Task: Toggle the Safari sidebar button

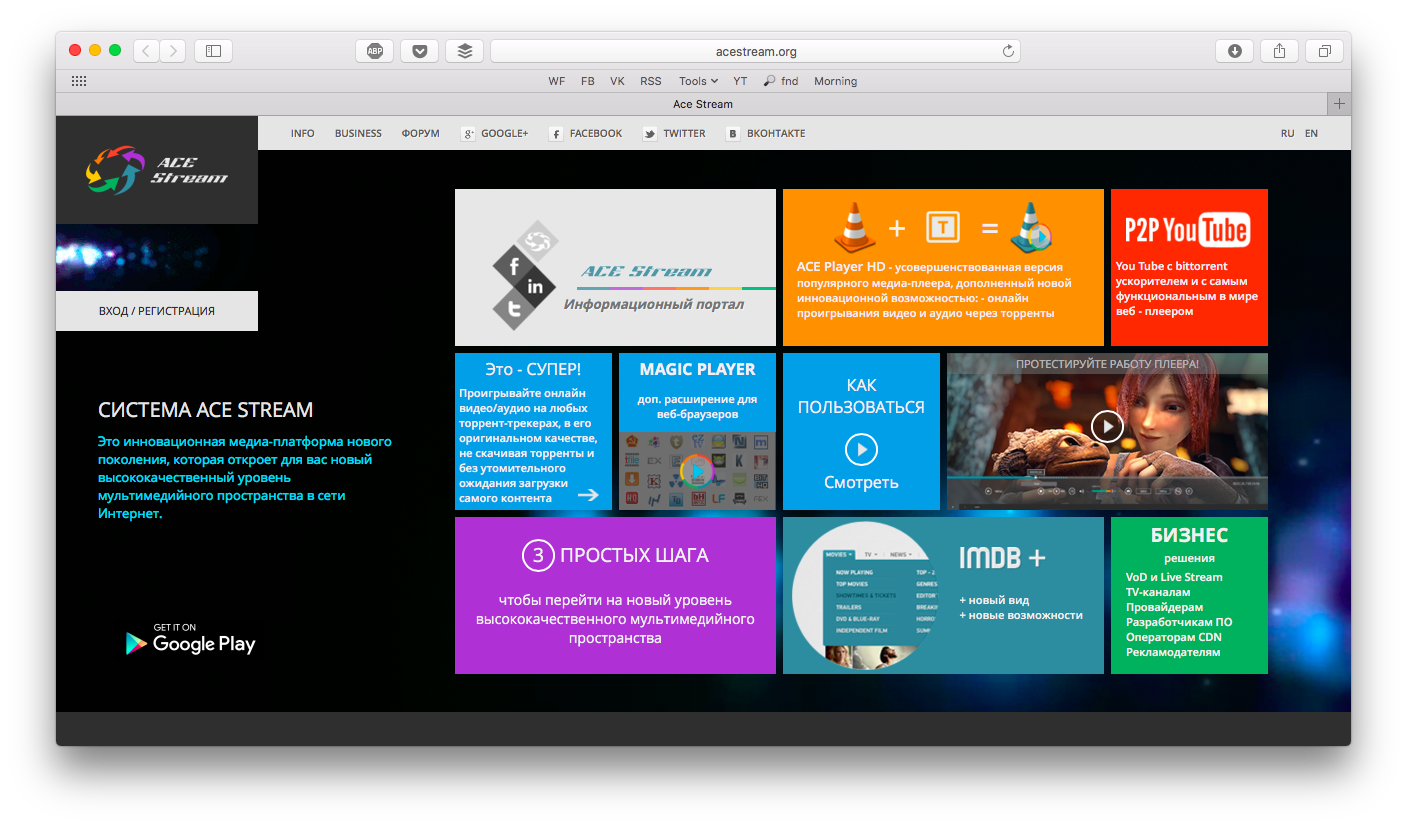Action: (213, 51)
